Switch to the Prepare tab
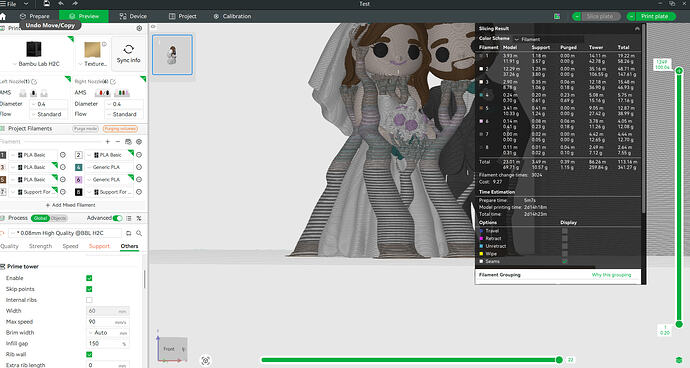The height and width of the screenshot is (368, 690). tap(34, 16)
